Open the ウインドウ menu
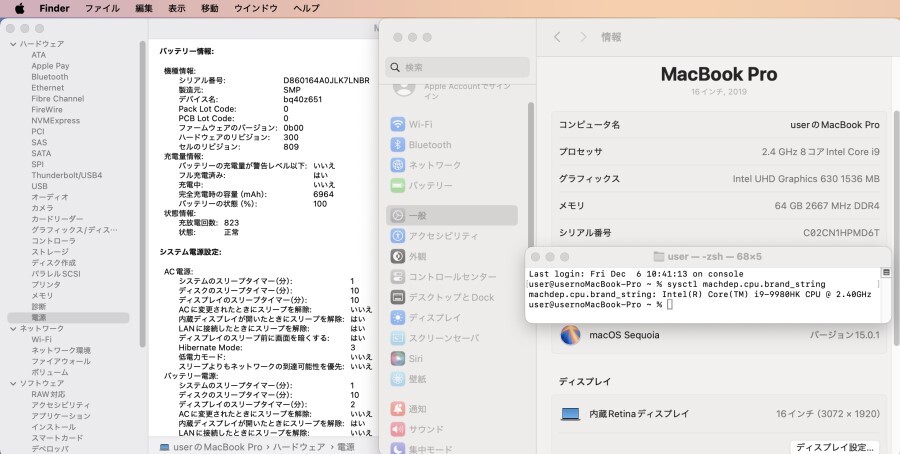 [256, 8]
